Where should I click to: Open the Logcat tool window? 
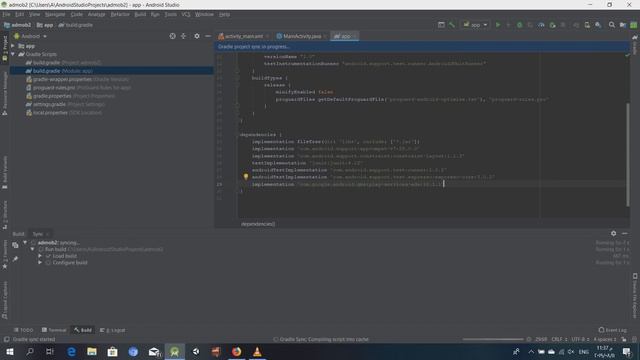[113, 330]
